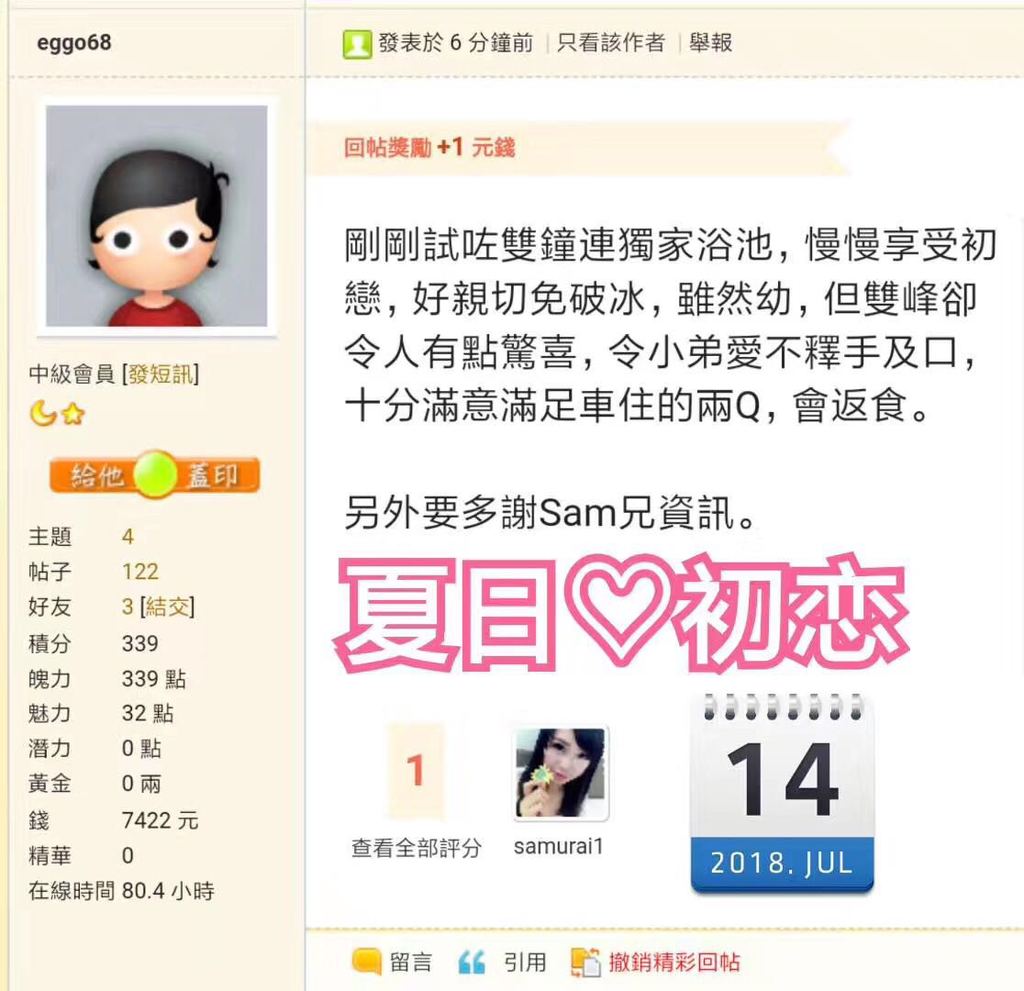Open samurai1's avatar thumbnail
This screenshot has width=1024, height=991.
pyautogui.click(x=560, y=772)
